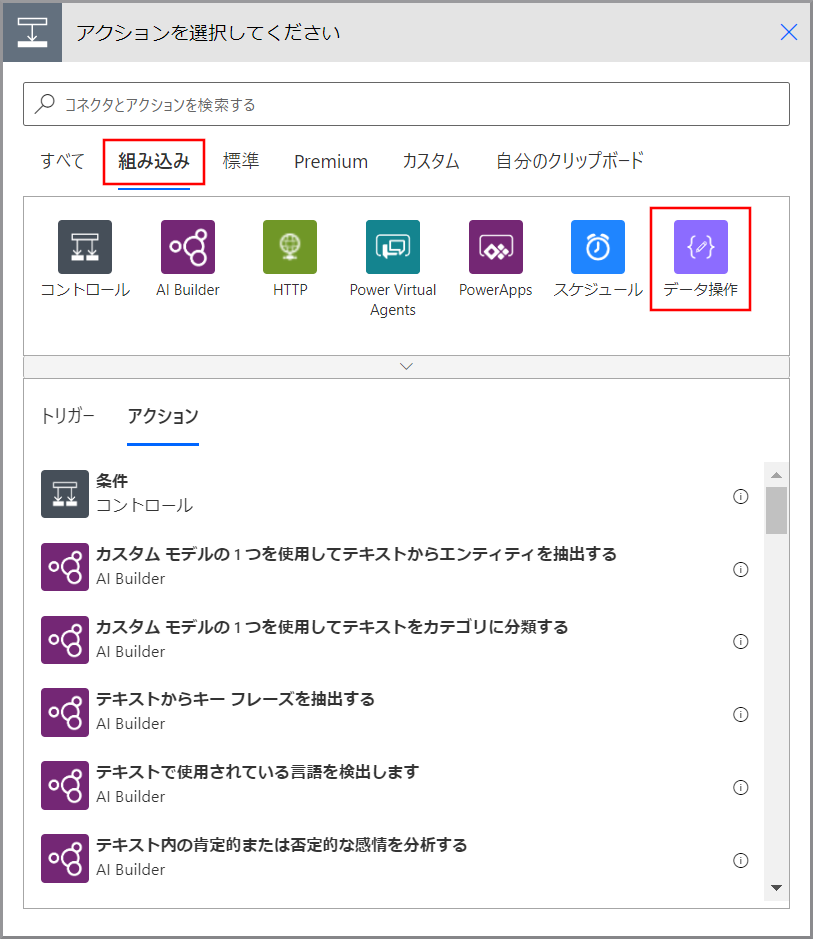Expand the connector list with chevron
This screenshot has width=813, height=939.
pyautogui.click(x=406, y=366)
